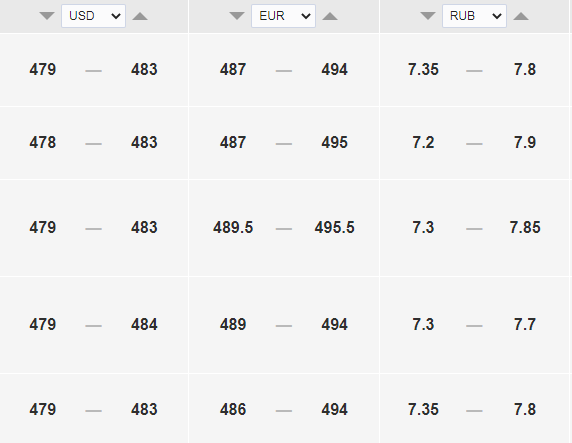This screenshot has height=443, width=572.
Task: Open the USD currency dropdown
Action: (x=93, y=16)
